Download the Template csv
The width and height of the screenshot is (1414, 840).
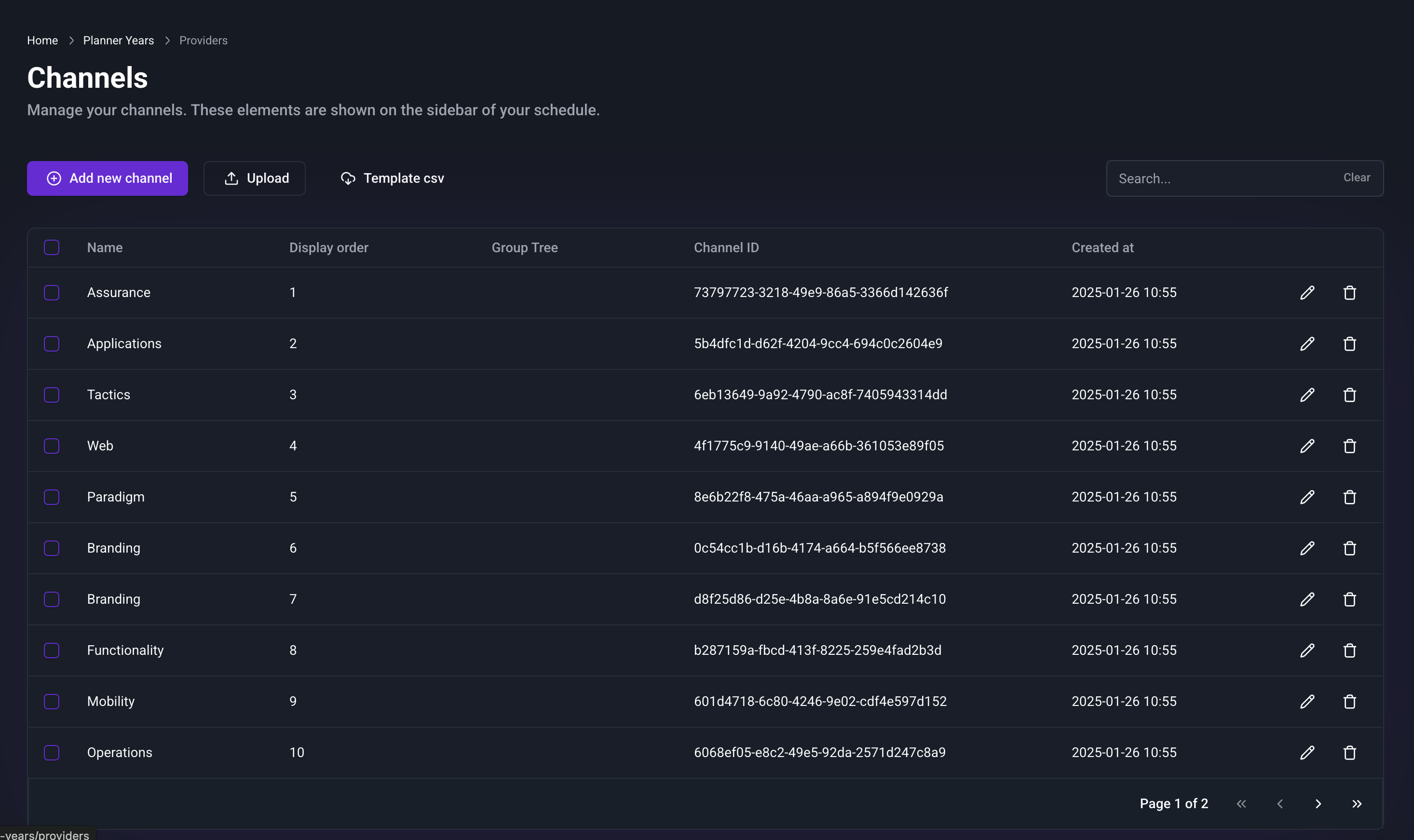click(x=392, y=178)
